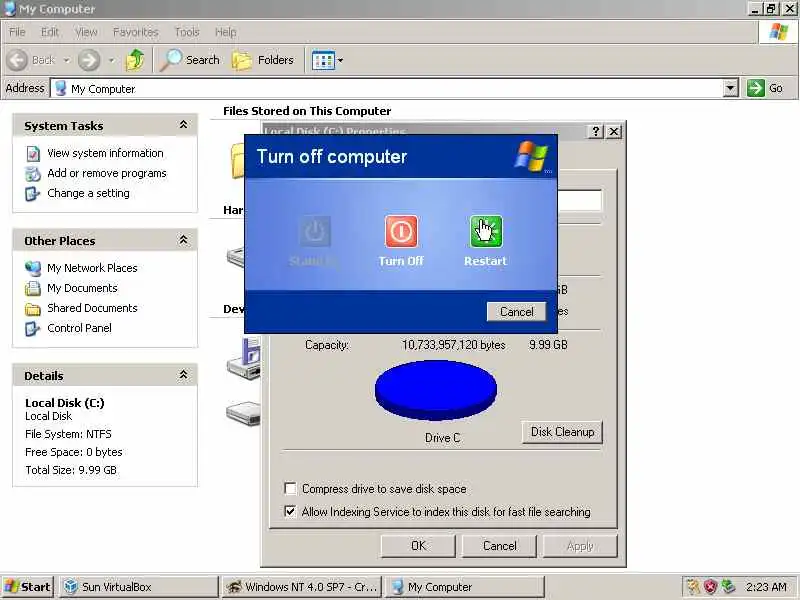
Task: Uncheck Allow Indexing Service checkbox
Action: [290, 511]
